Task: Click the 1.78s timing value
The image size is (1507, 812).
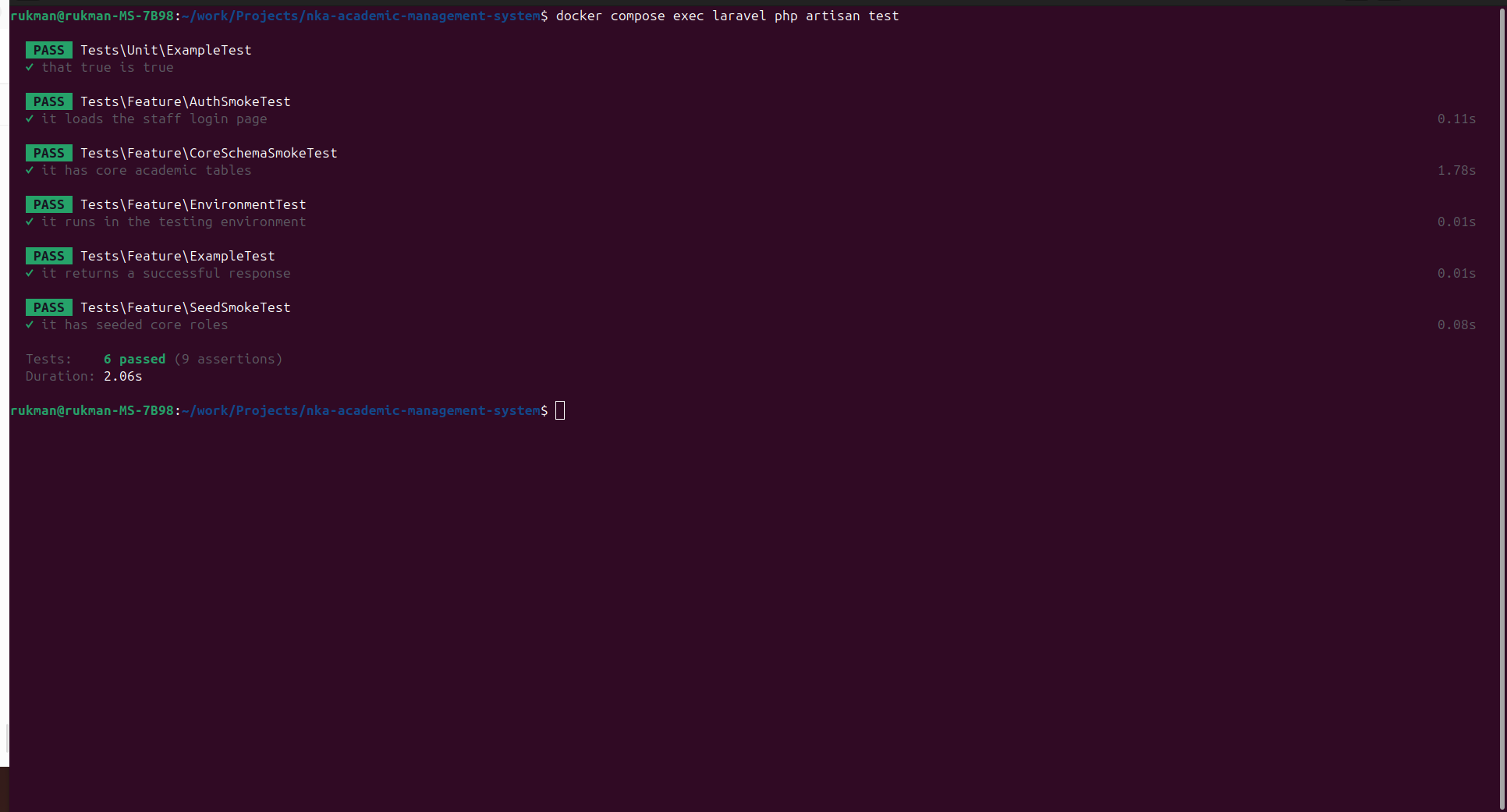Action: coord(1457,170)
